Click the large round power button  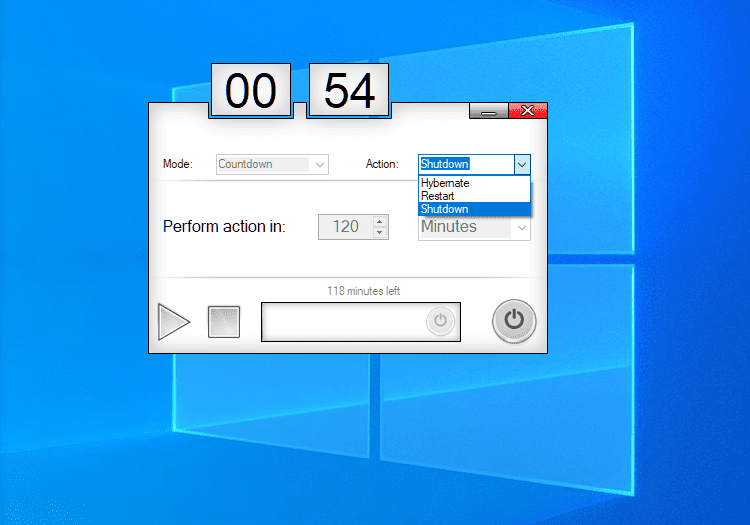pos(514,321)
